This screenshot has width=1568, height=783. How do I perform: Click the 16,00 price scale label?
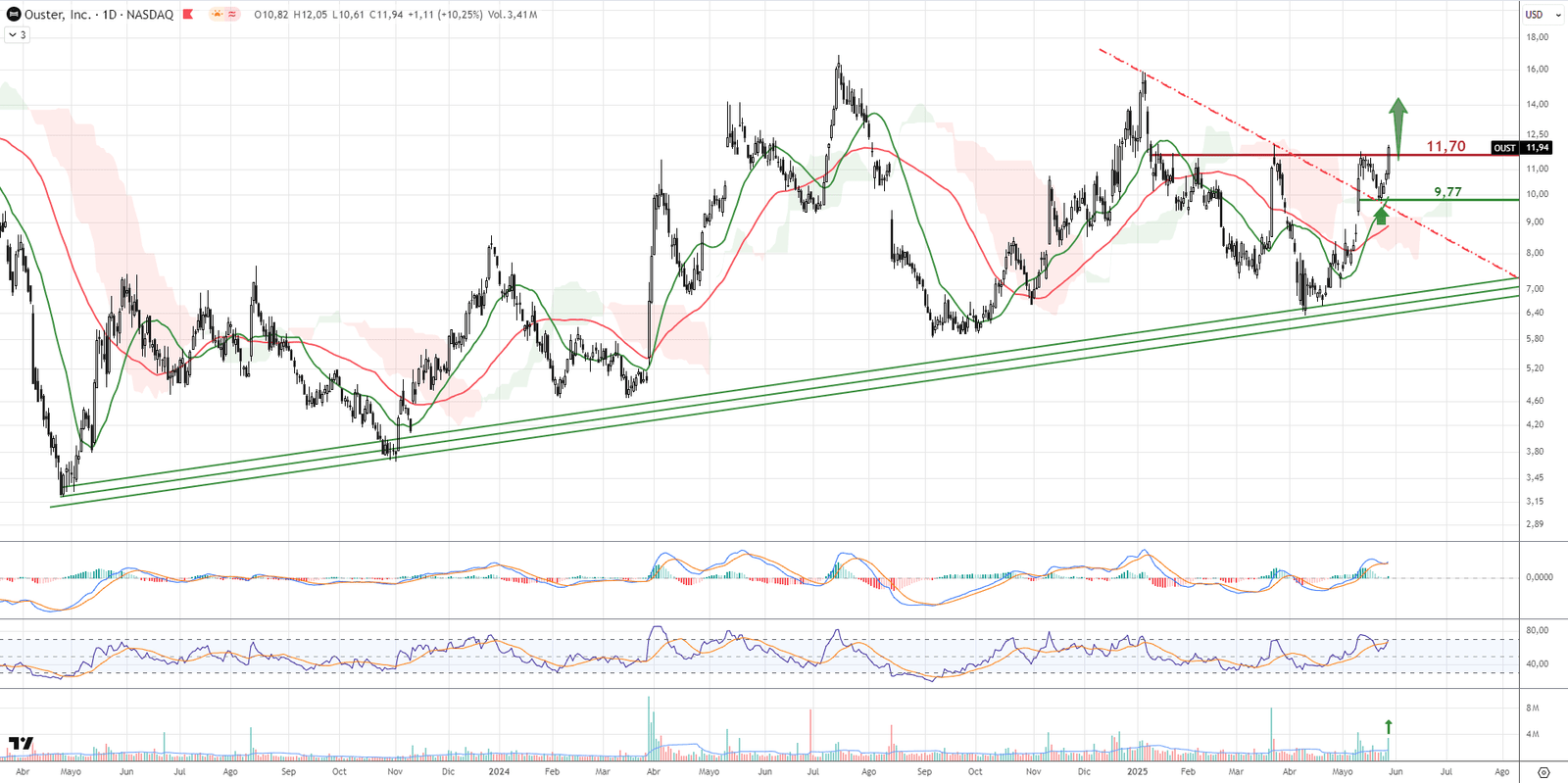pos(1538,70)
